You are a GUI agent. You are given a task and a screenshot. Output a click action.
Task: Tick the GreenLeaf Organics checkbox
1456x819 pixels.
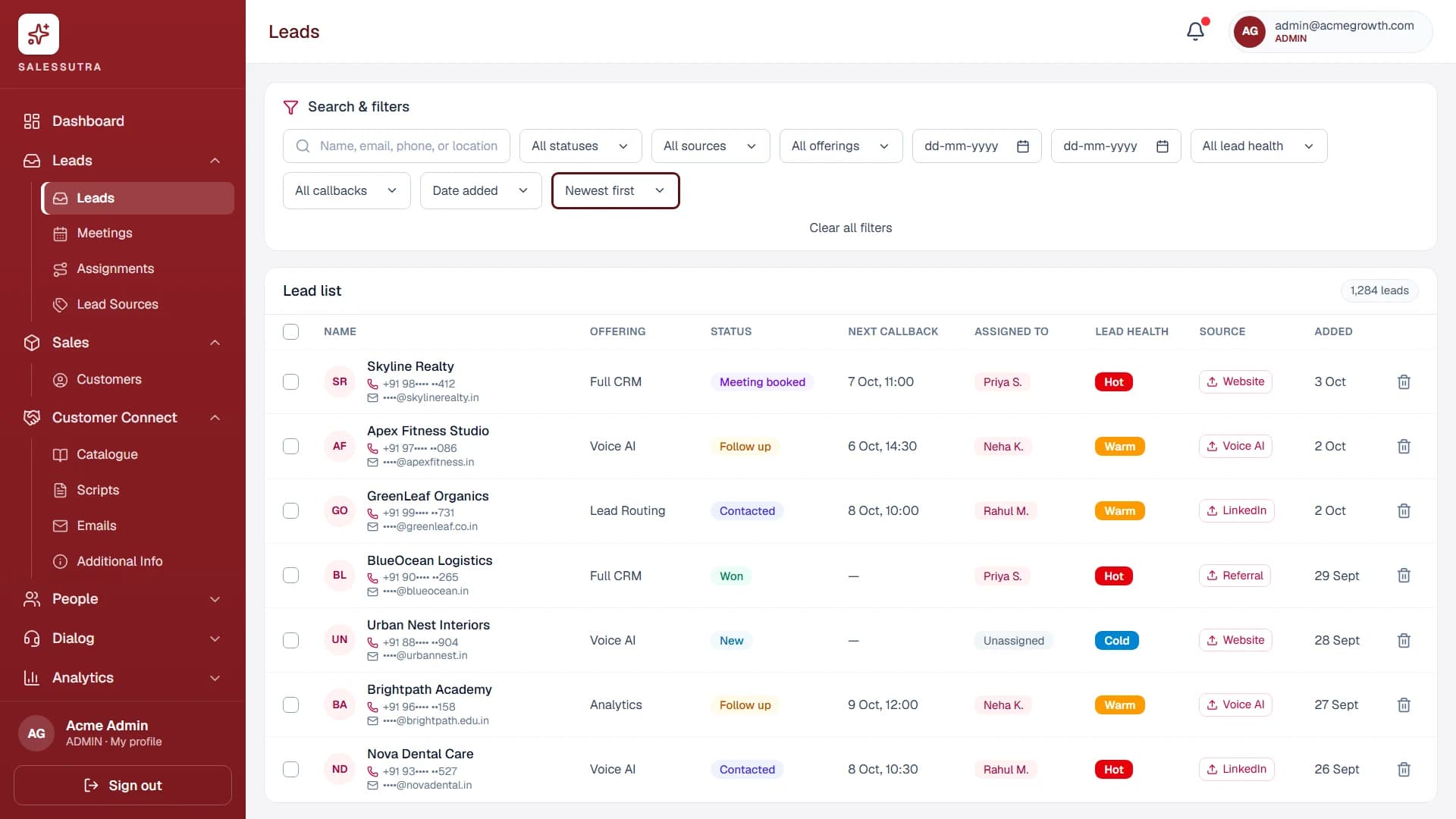pos(290,510)
